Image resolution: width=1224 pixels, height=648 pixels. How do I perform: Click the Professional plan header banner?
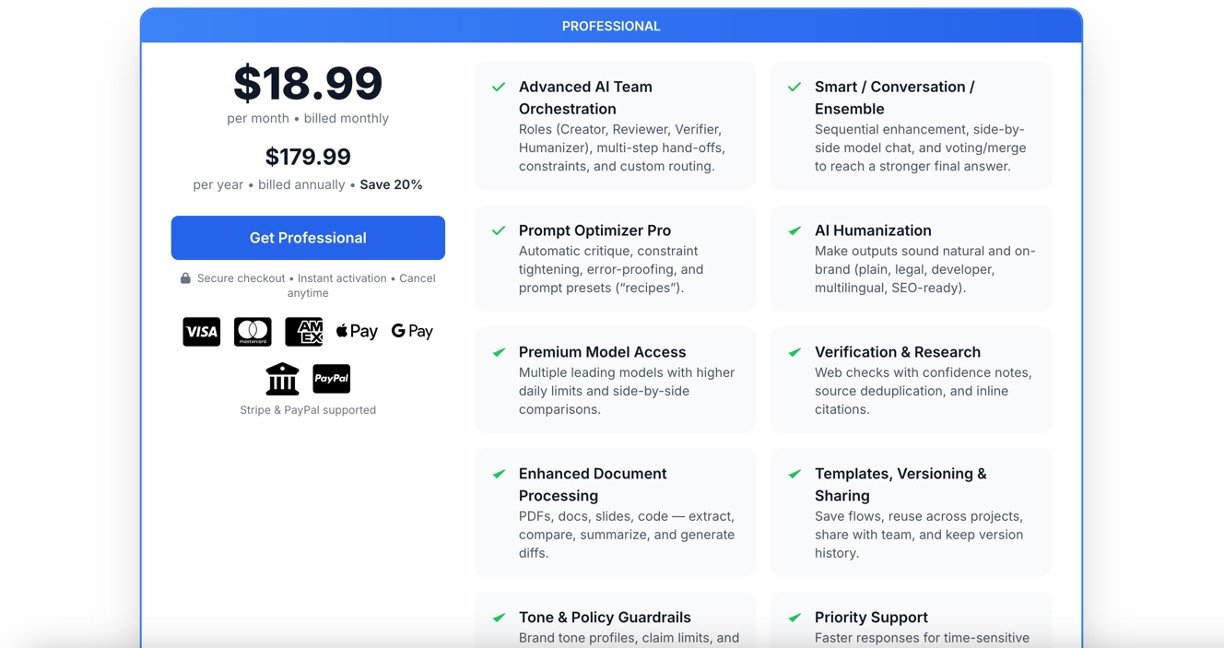pos(611,26)
